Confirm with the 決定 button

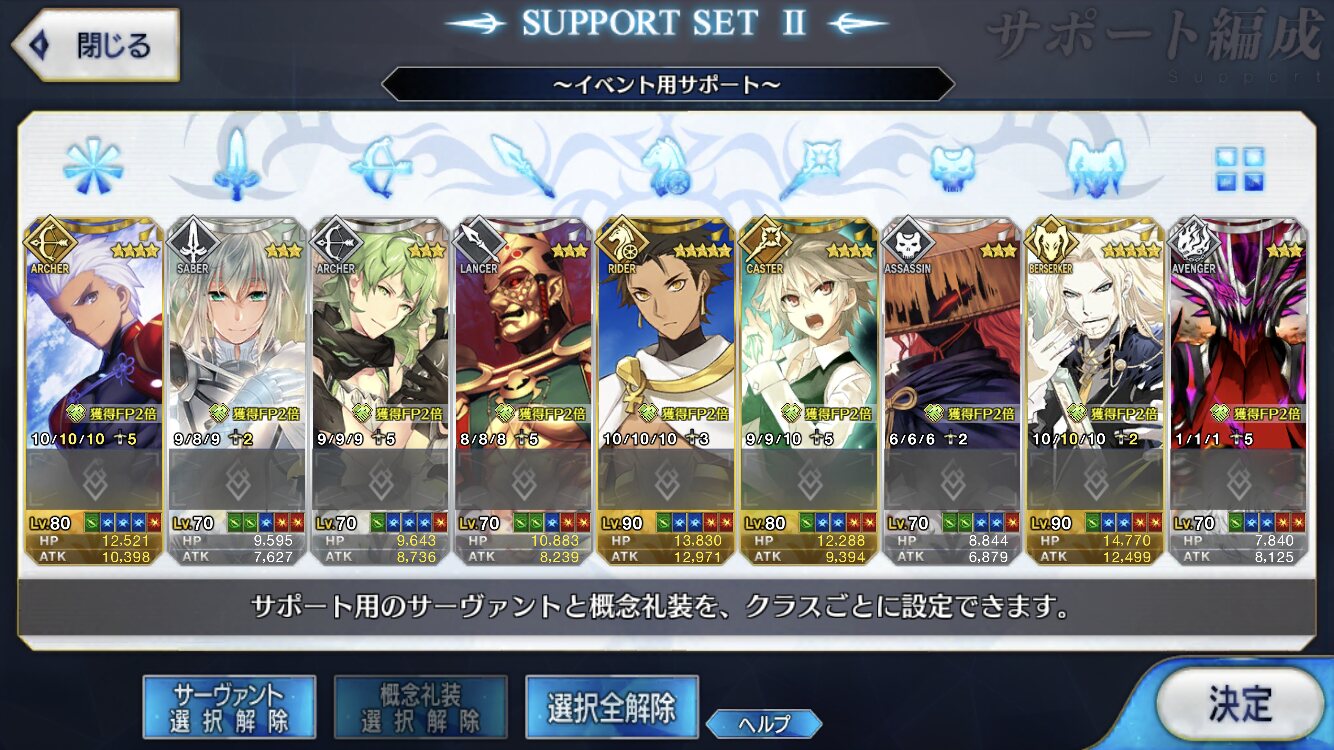coord(1240,704)
